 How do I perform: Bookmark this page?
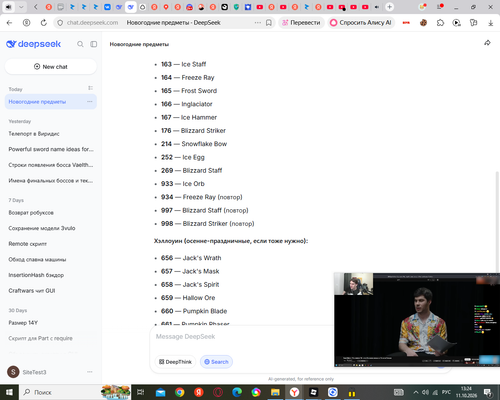(x=269, y=23)
